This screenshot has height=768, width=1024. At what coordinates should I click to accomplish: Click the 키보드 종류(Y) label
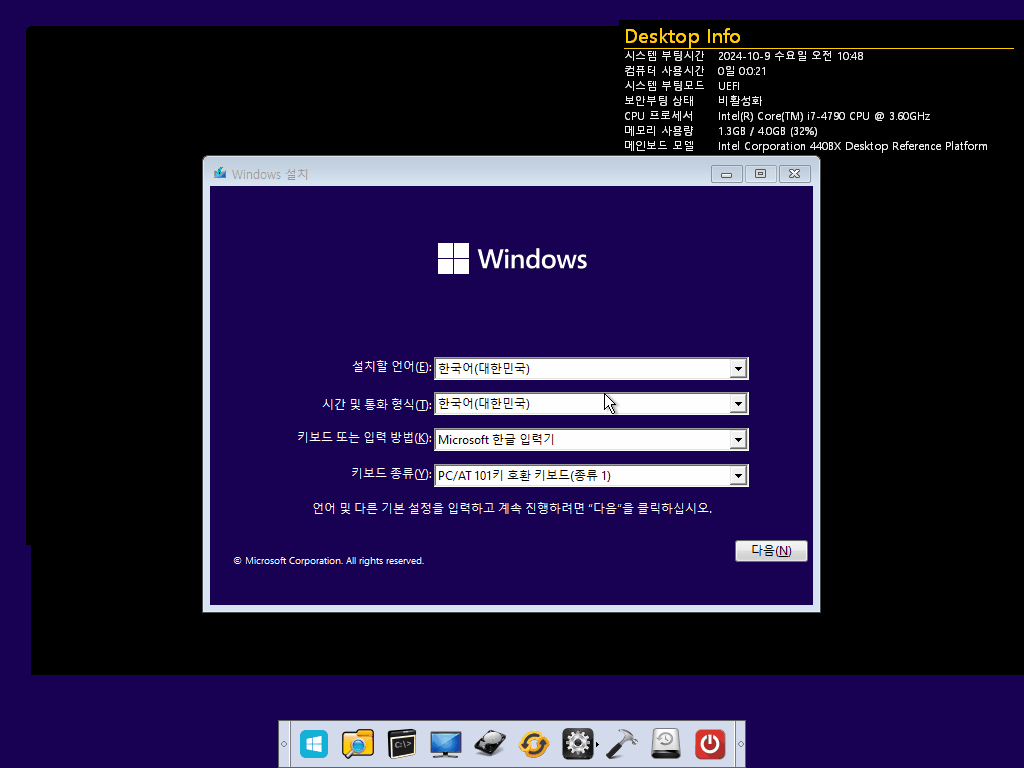(x=391, y=473)
